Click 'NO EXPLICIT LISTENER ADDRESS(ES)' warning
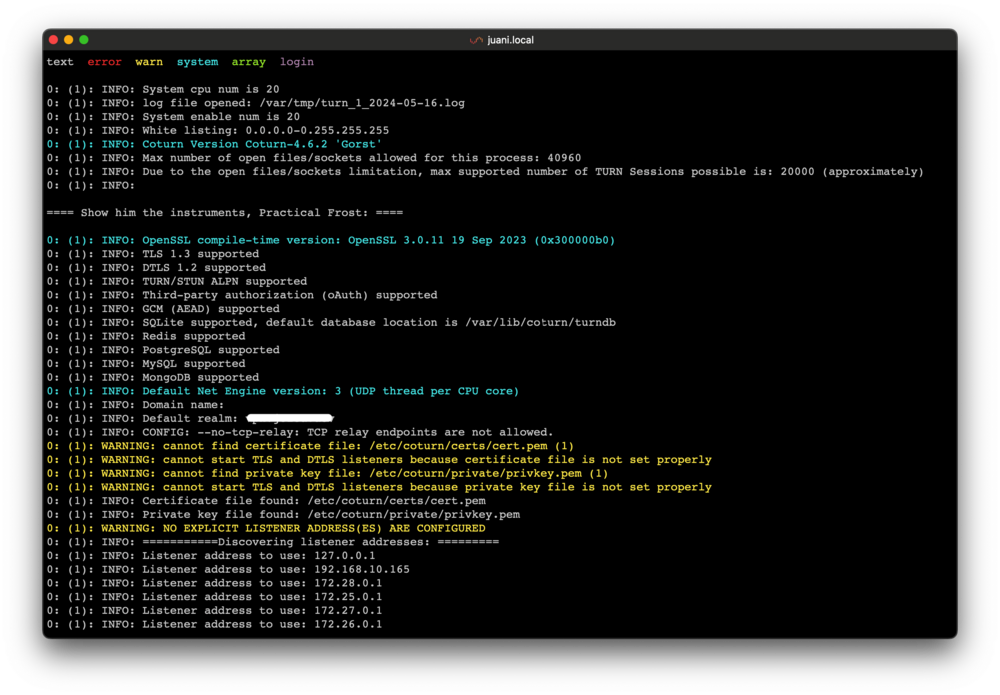Image resolution: width=1000 pixels, height=695 pixels. coord(266,529)
